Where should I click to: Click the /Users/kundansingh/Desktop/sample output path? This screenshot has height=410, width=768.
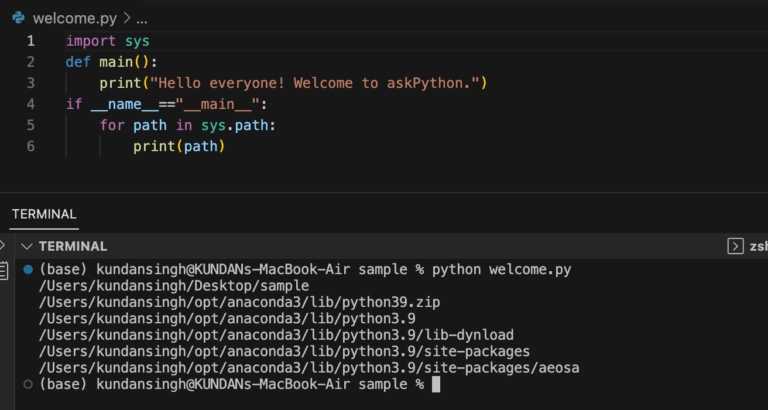click(x=173, y=286)
